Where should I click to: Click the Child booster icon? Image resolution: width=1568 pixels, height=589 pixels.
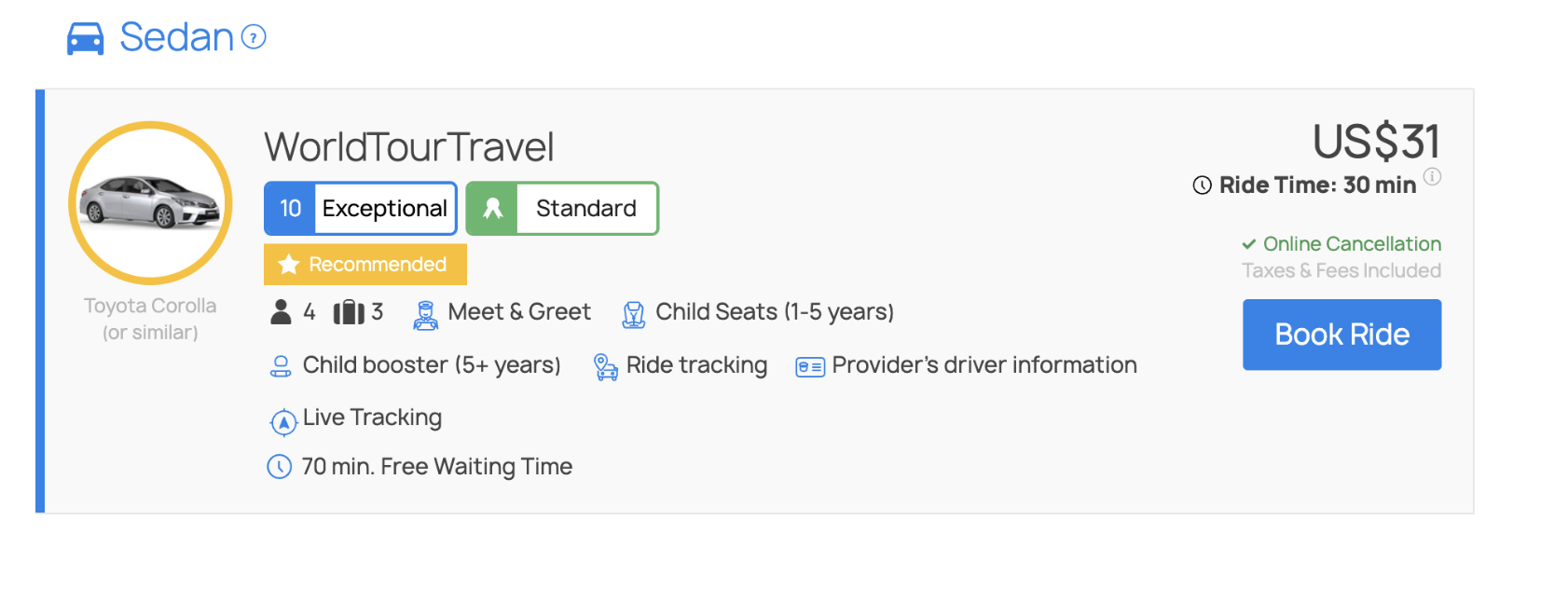281,366
